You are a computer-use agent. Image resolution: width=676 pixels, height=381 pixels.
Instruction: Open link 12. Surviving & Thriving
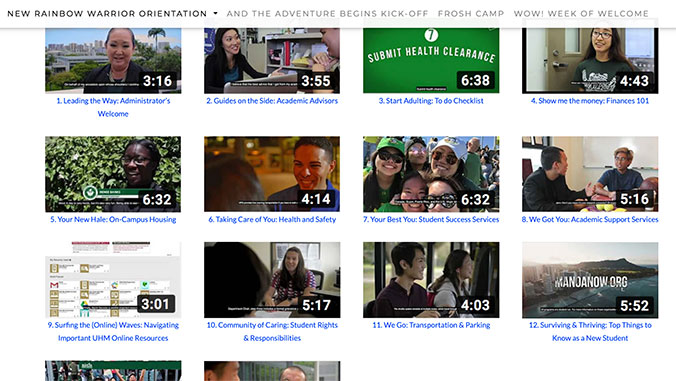[x=590, y=331]
